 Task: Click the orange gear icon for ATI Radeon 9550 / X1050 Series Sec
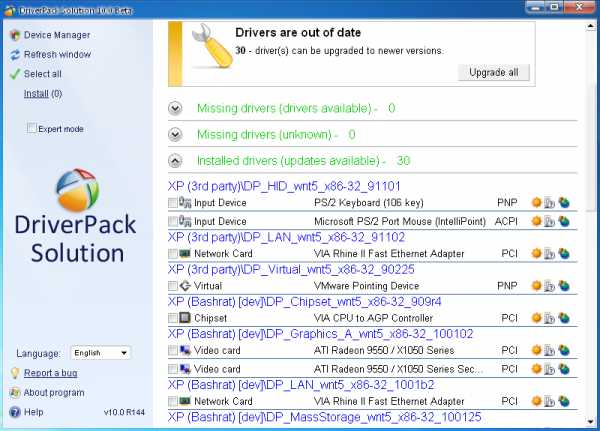click(536, 369)
